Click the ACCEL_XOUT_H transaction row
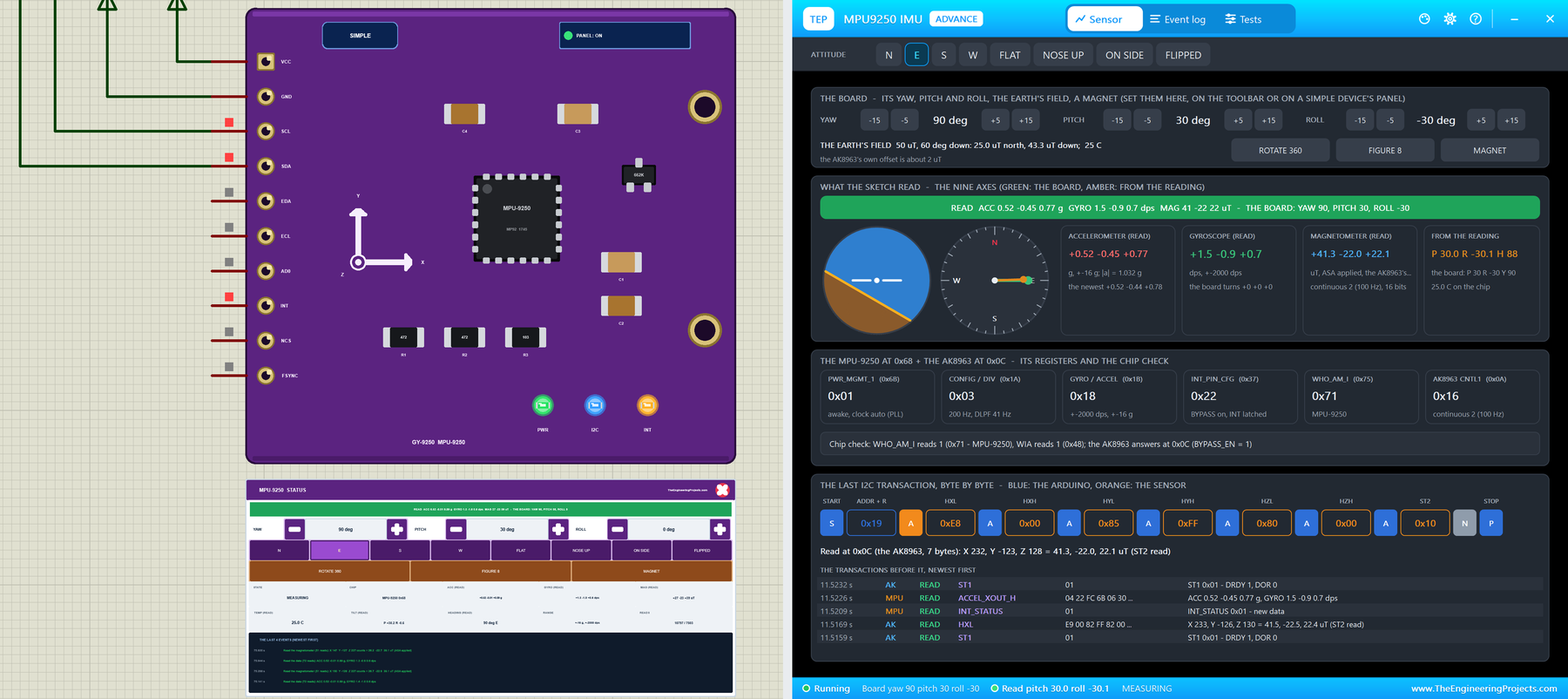The width and height of the screenshot is (1568, 699). click(x=1180, y=598)
